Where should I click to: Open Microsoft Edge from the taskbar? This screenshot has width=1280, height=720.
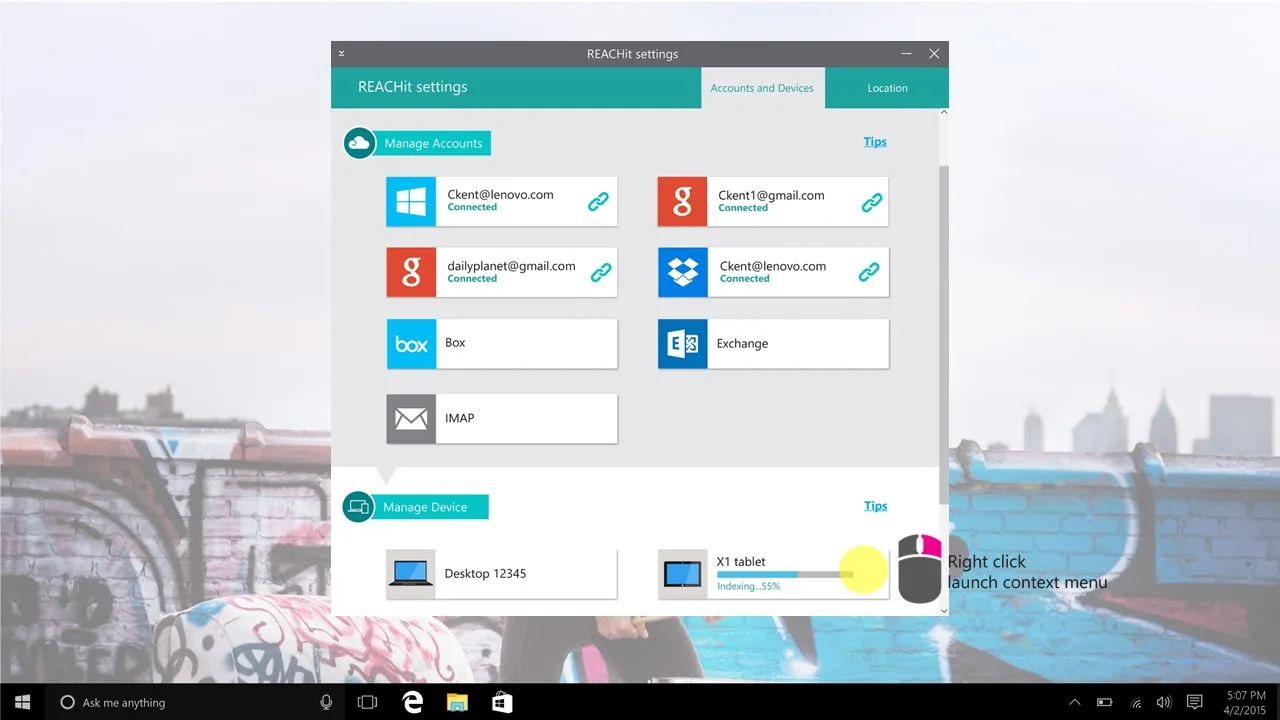[x=412, y=702]
